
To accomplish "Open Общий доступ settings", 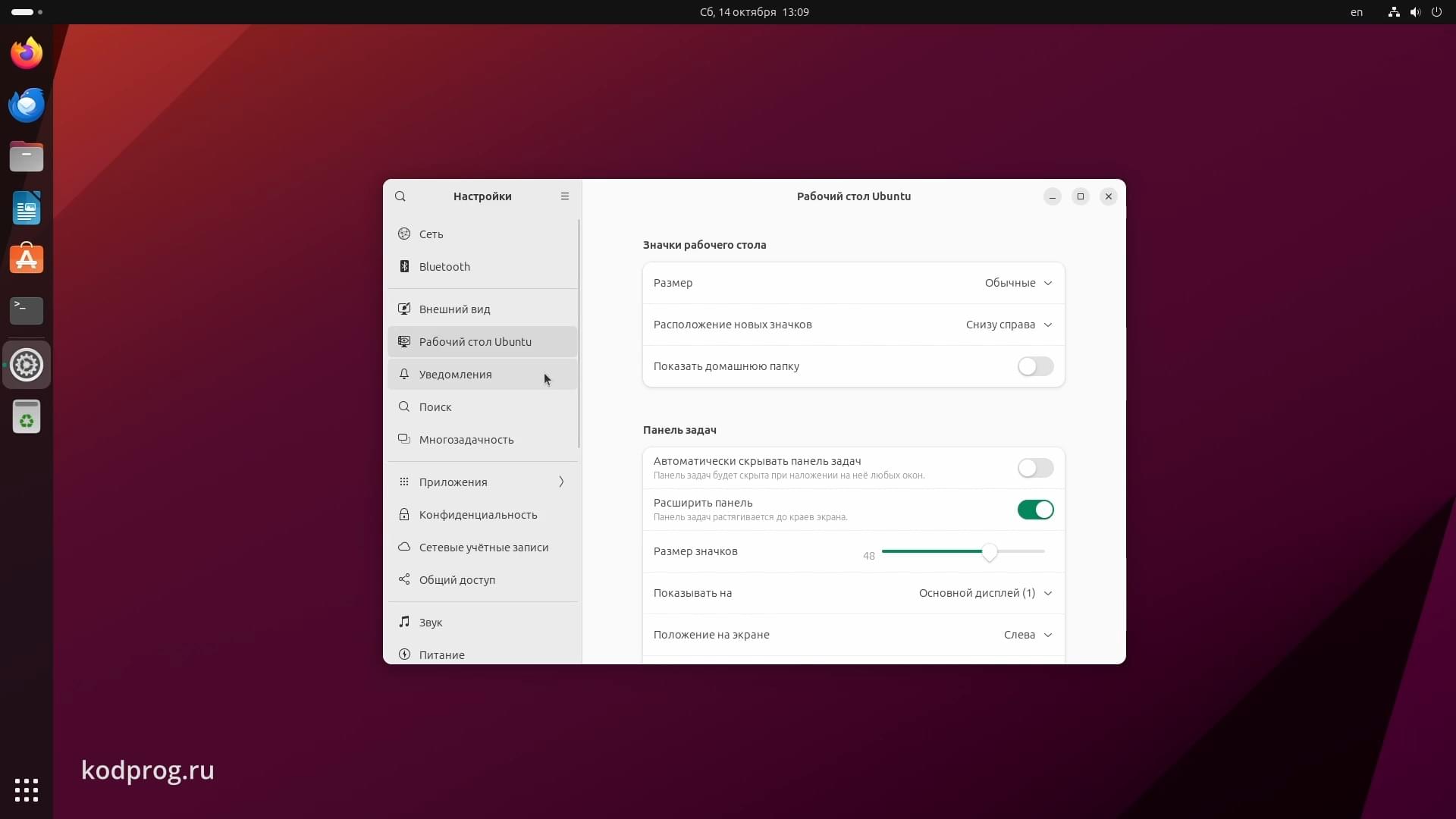I will pos(482,579).
